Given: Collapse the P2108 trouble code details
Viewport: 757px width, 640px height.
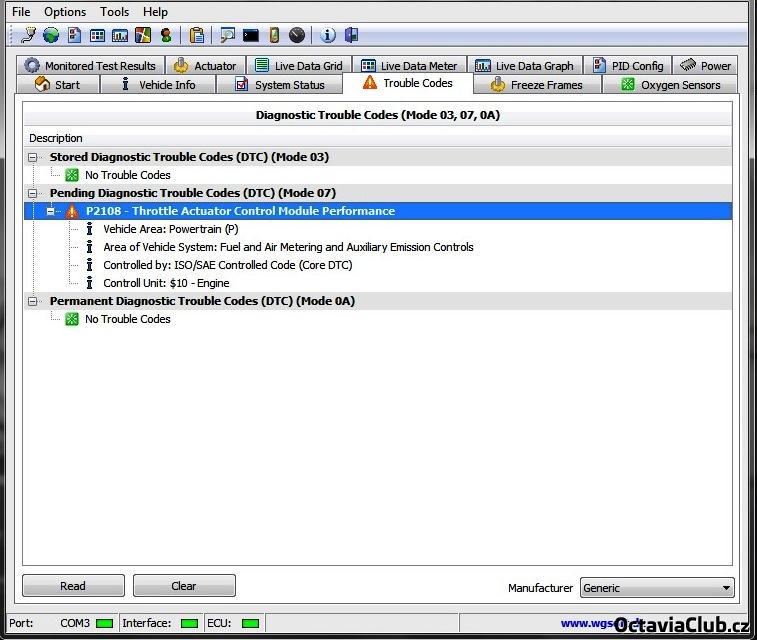Looking at the screenshot, I should (51, 211).
